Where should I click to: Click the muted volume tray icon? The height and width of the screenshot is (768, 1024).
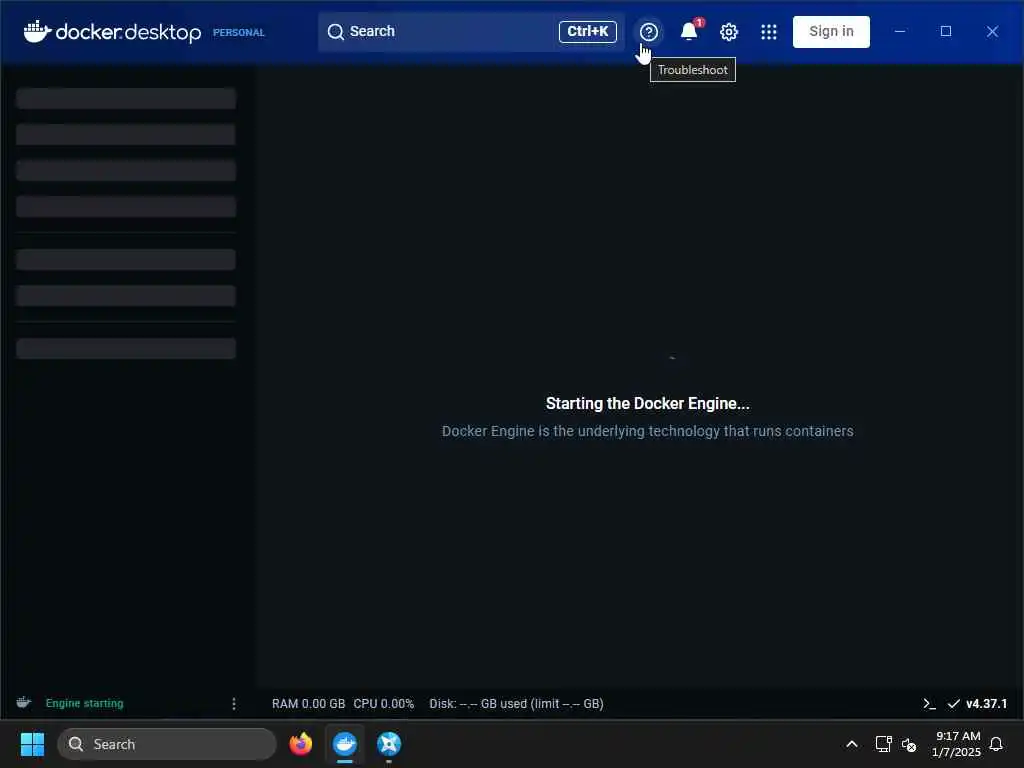[x=908, y=744]
